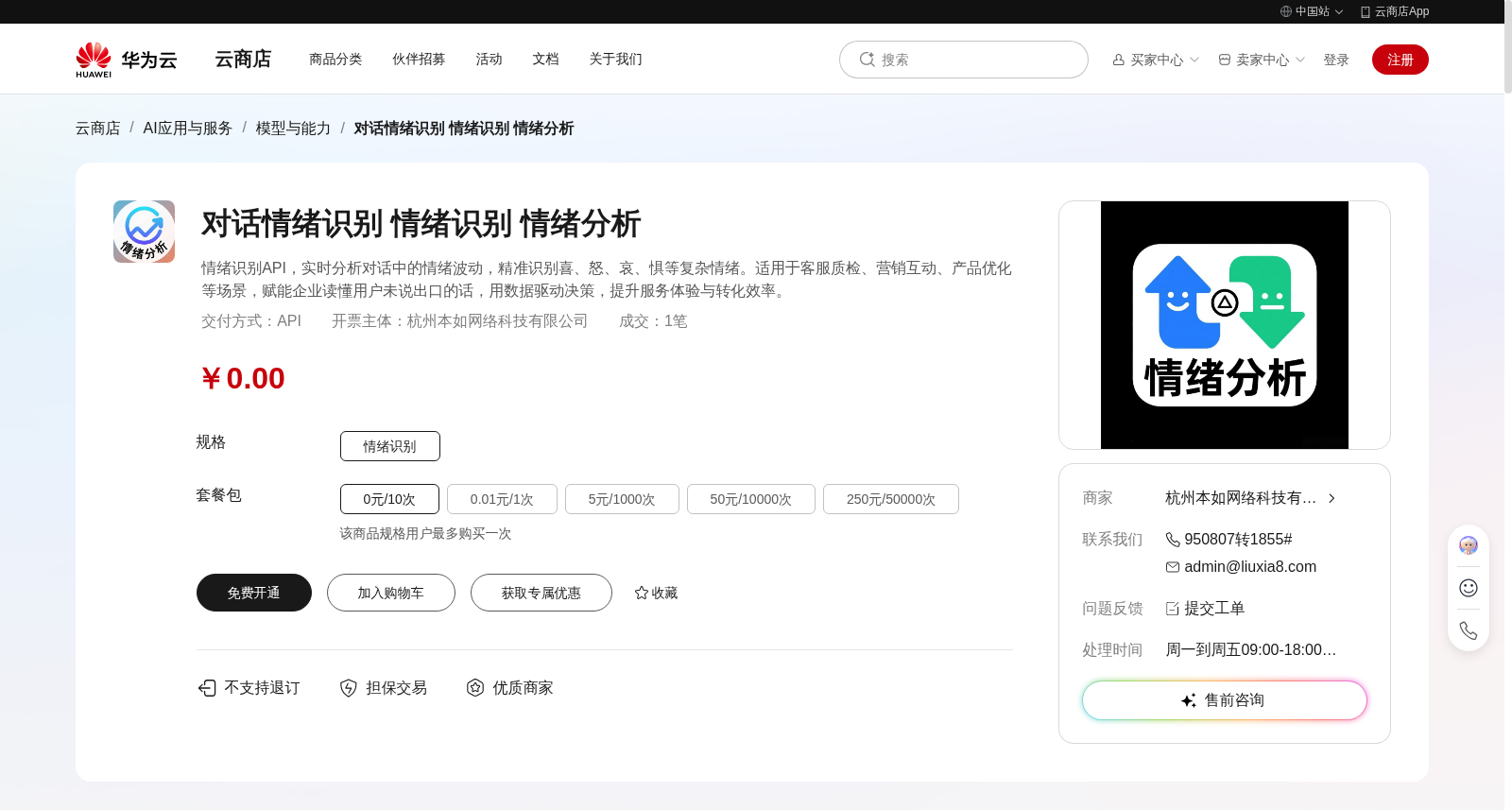Click the 优质商家 badge icon

tap(475, 688)
